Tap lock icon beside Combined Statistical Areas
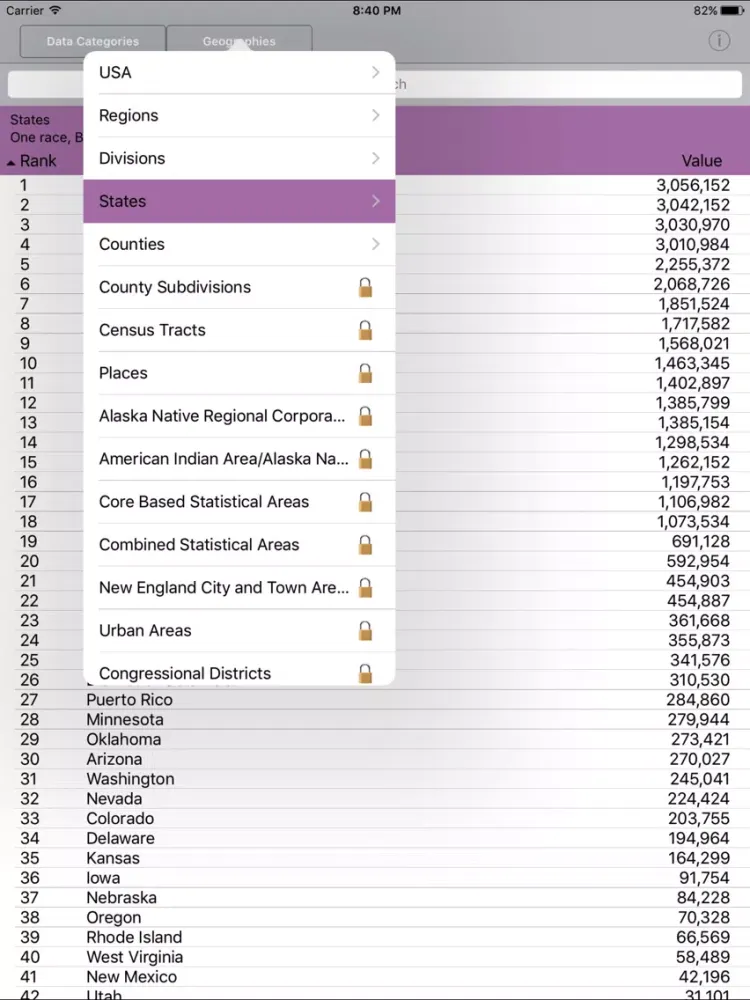This screenshot has width=750, height=1000. coord(365,545)
